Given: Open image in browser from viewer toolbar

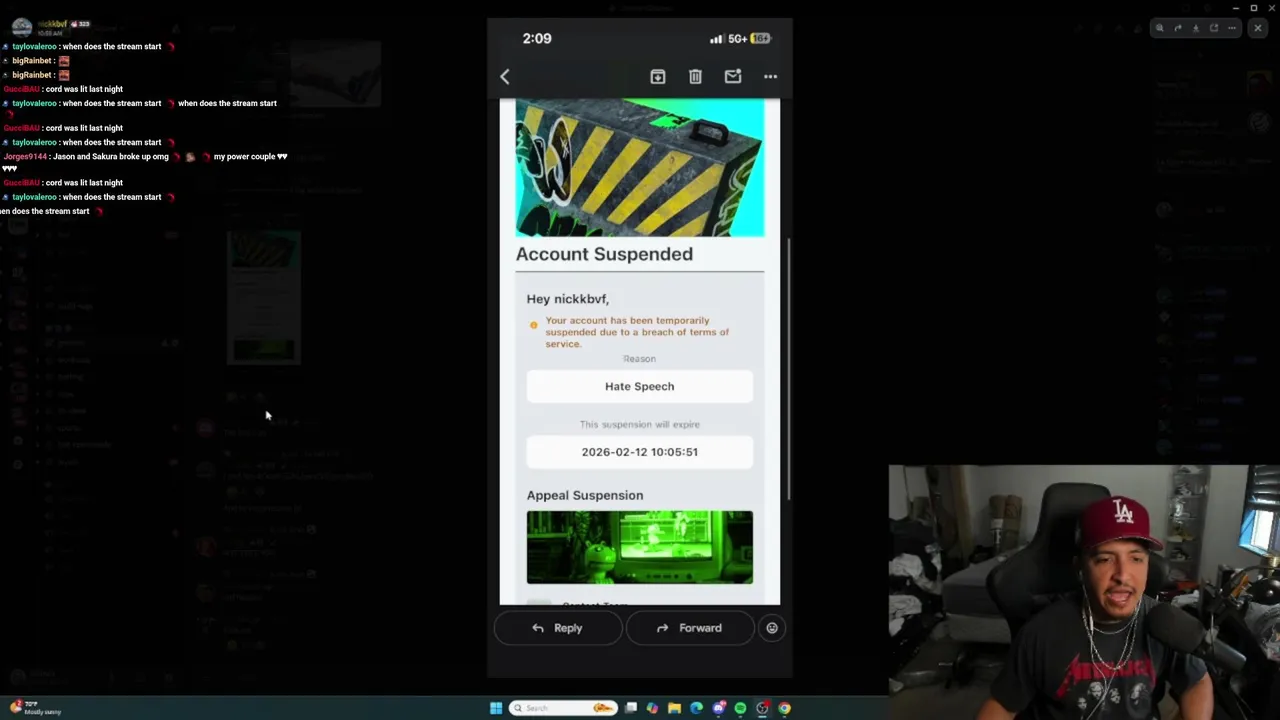Looking at the screenshot, I should [x=1214, y=28].
